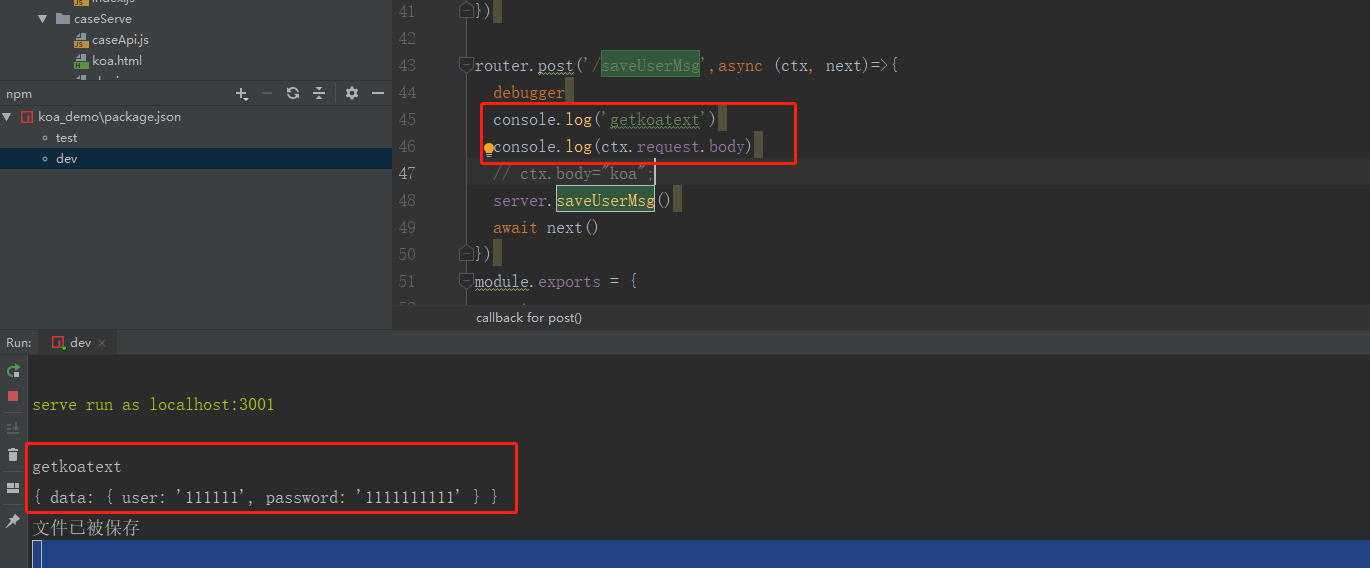Select the caseServe folder
The image size is (1370, 568).
[93, 19]
